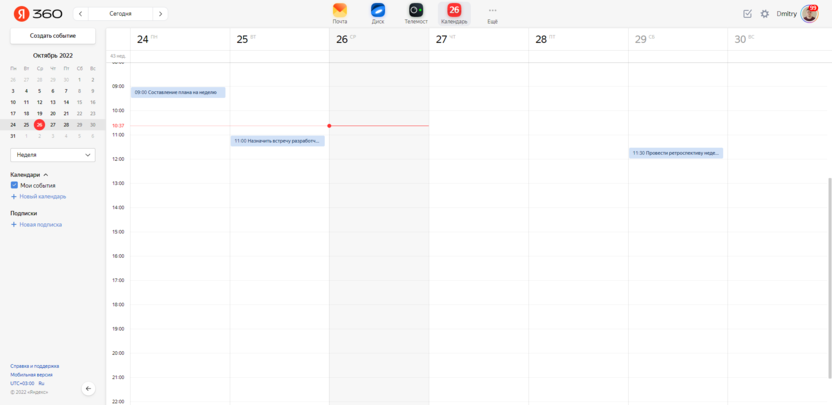
Task: Click the current time marker 10:37
Action: point(118,126)
